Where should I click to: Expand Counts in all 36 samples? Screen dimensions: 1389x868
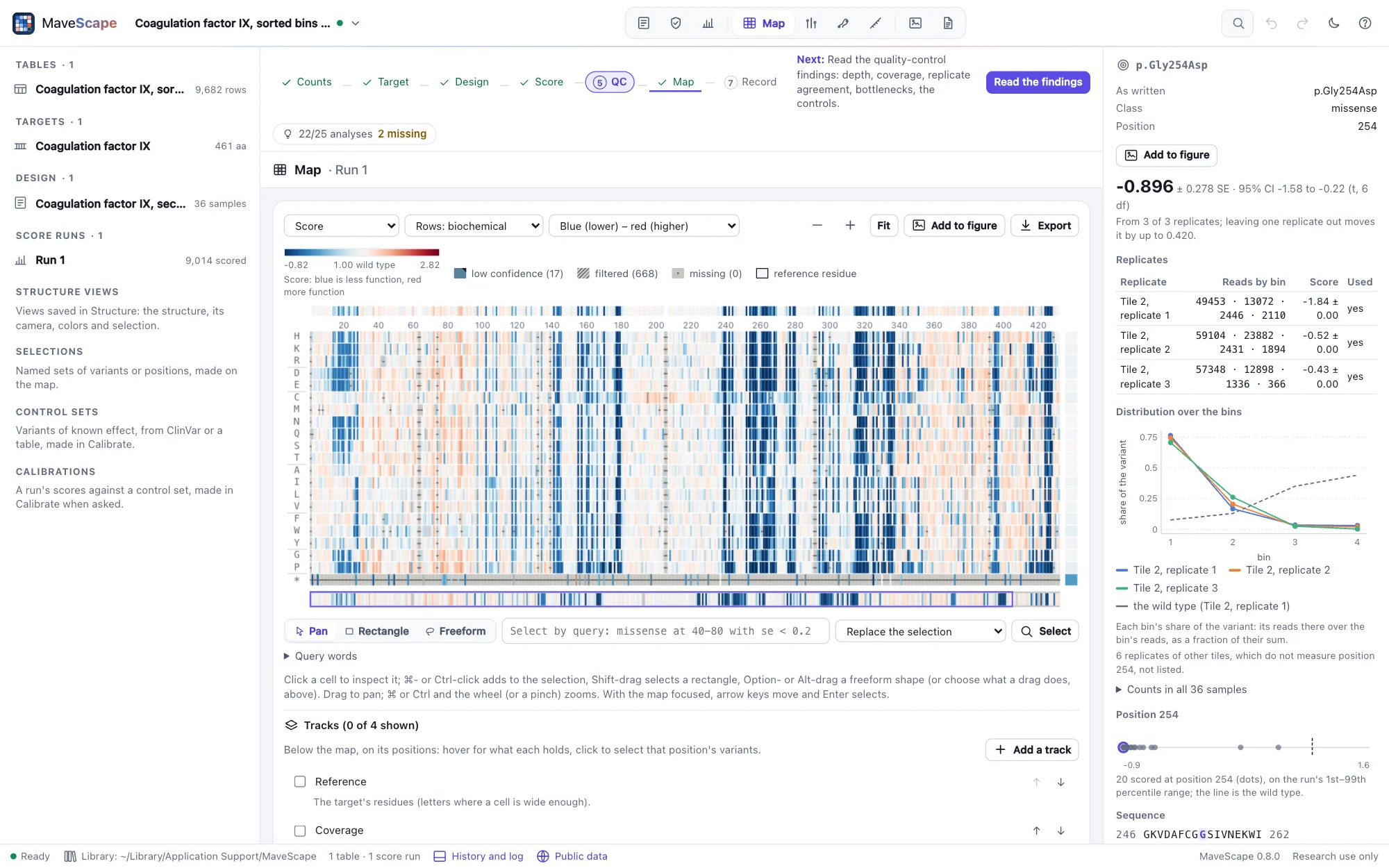[x=1181, y=690]
